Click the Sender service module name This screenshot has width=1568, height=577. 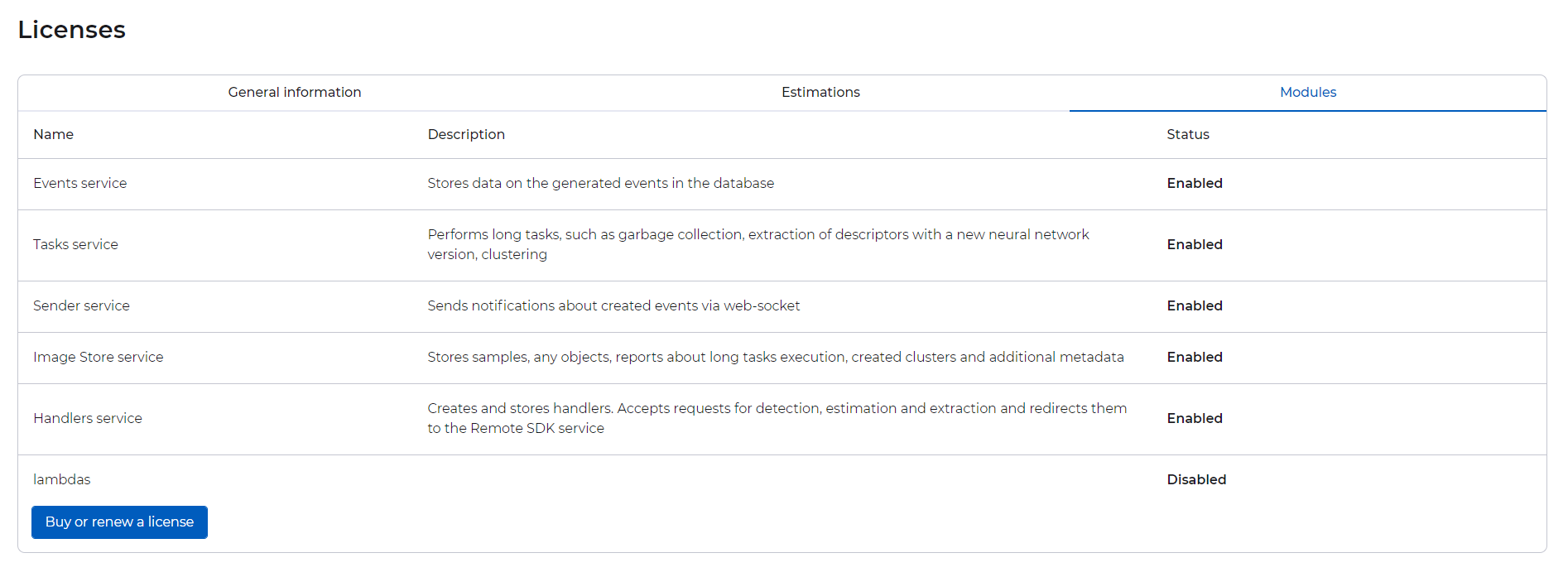pyautogui.click(x=82, y=306)
